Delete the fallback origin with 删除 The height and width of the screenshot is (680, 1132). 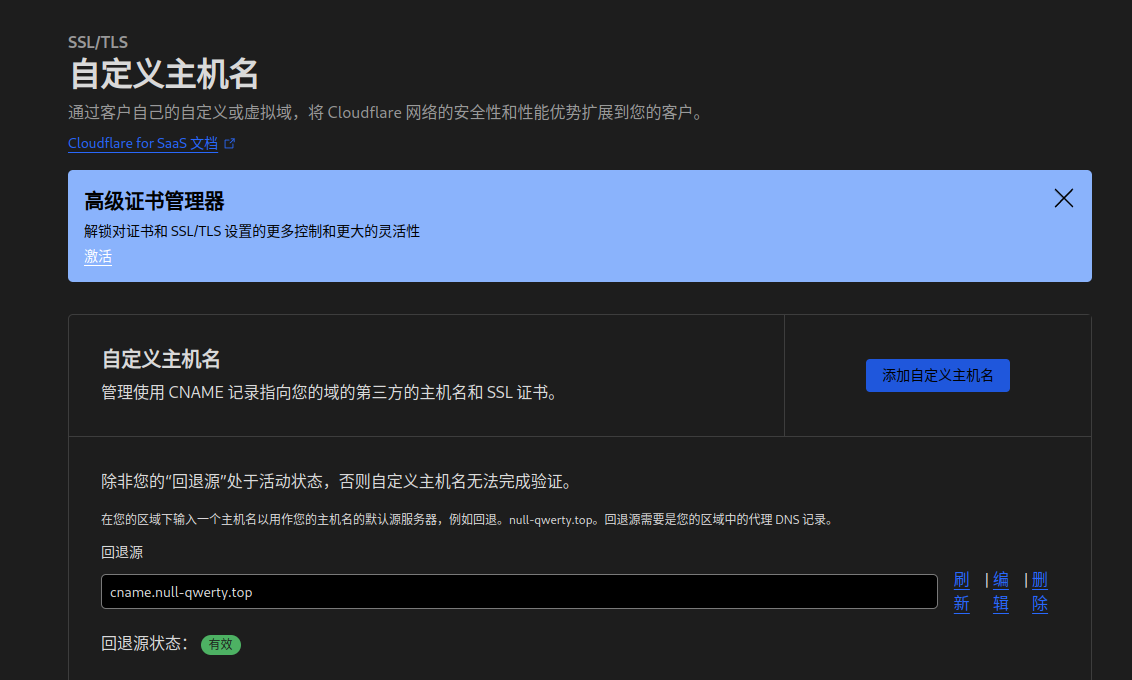pyautogui.click(x=1038, y=591)
